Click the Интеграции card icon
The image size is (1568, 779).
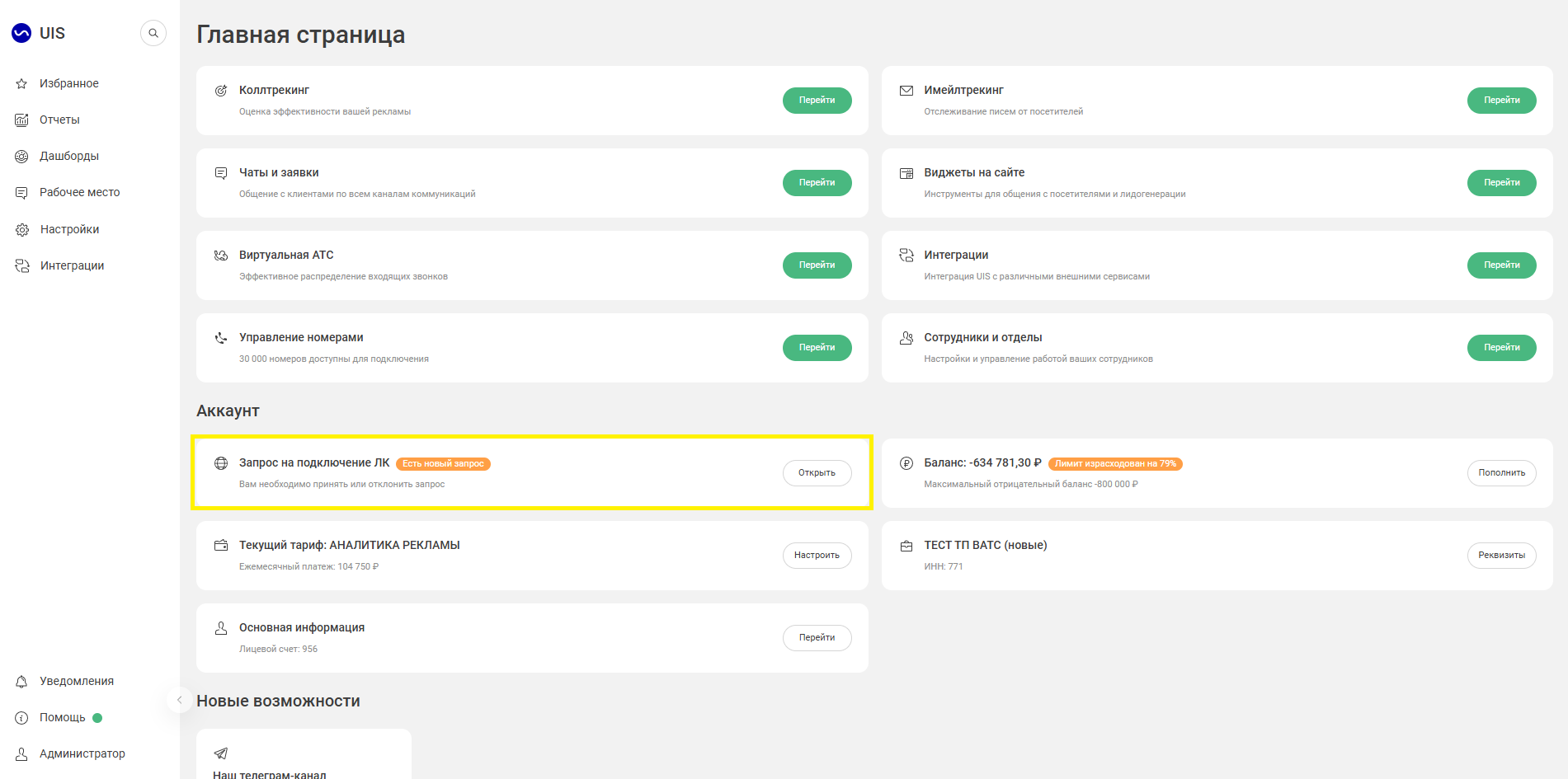coord(906,256)
